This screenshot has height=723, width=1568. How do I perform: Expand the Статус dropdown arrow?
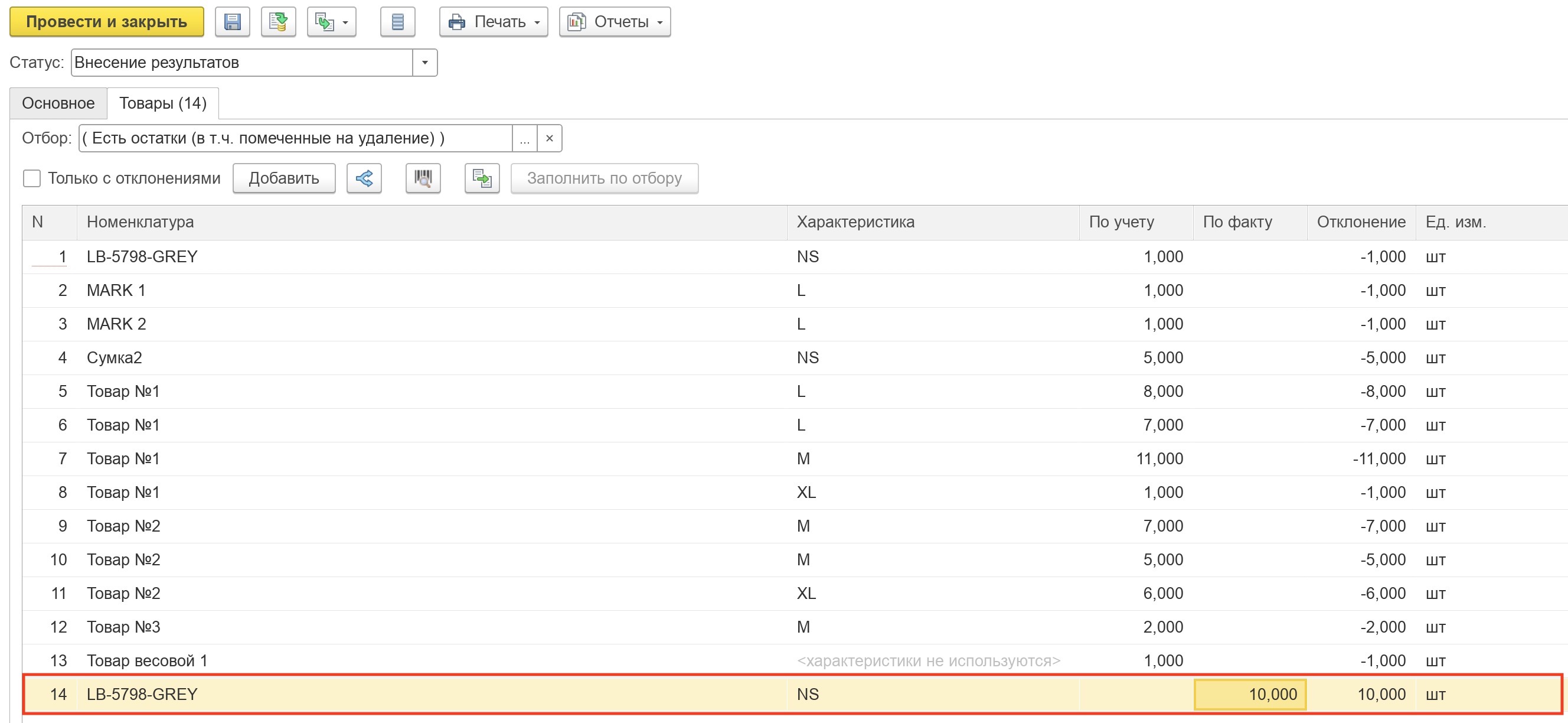click(425, 63)
